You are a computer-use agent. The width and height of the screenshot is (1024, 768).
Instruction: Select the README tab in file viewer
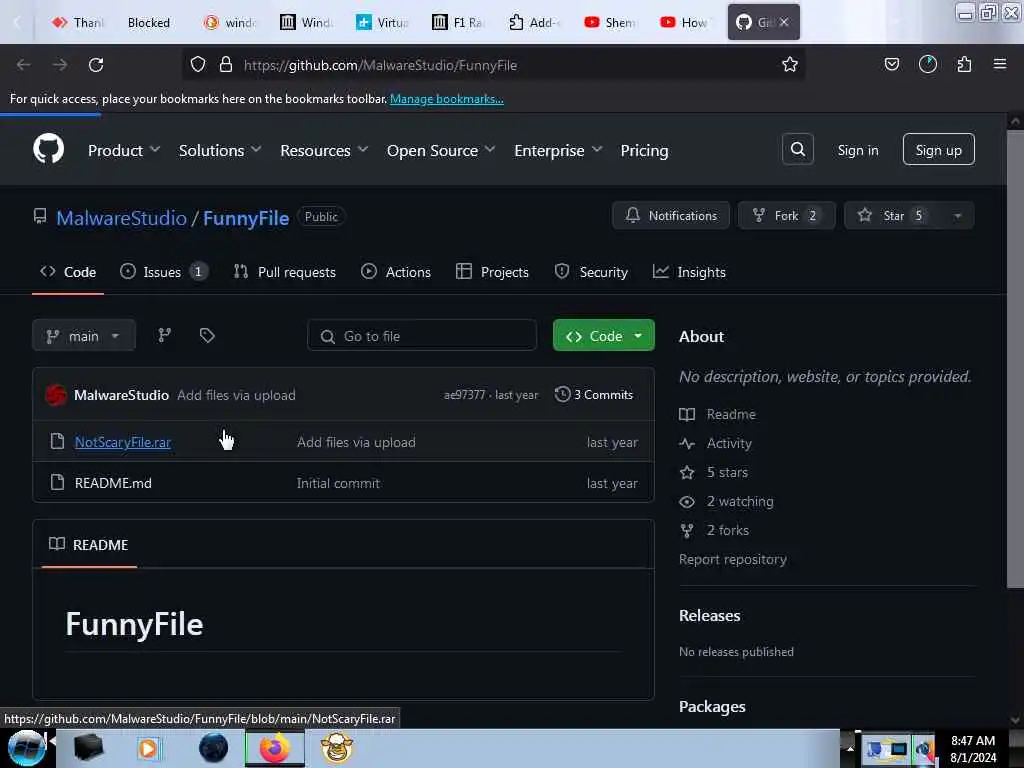pyautogui.click(x=89, y=545)
